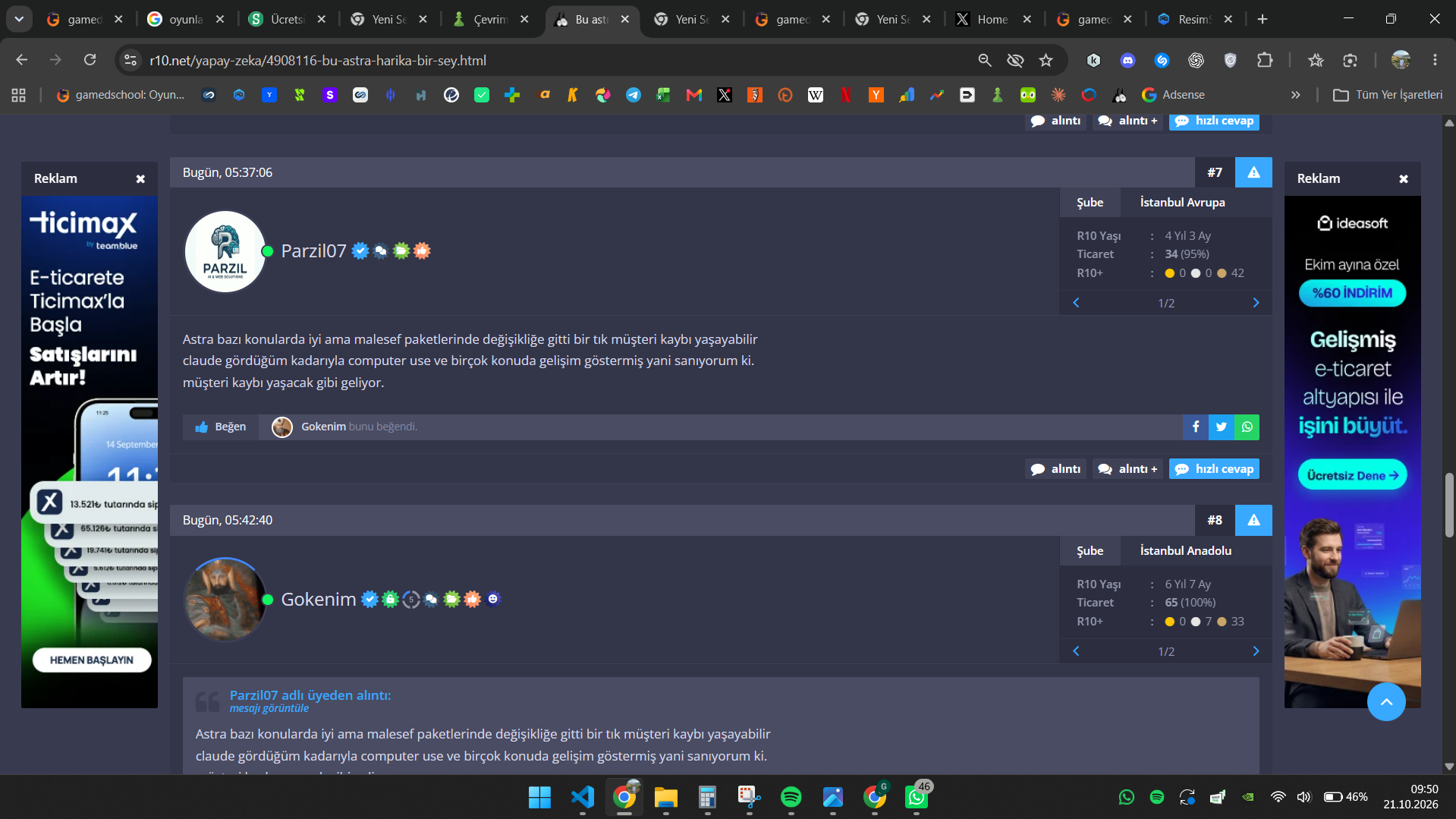Screen dimensions: 1456x819
Task: Open the Chrome profile avatar
Action: tap(1400, 60)
